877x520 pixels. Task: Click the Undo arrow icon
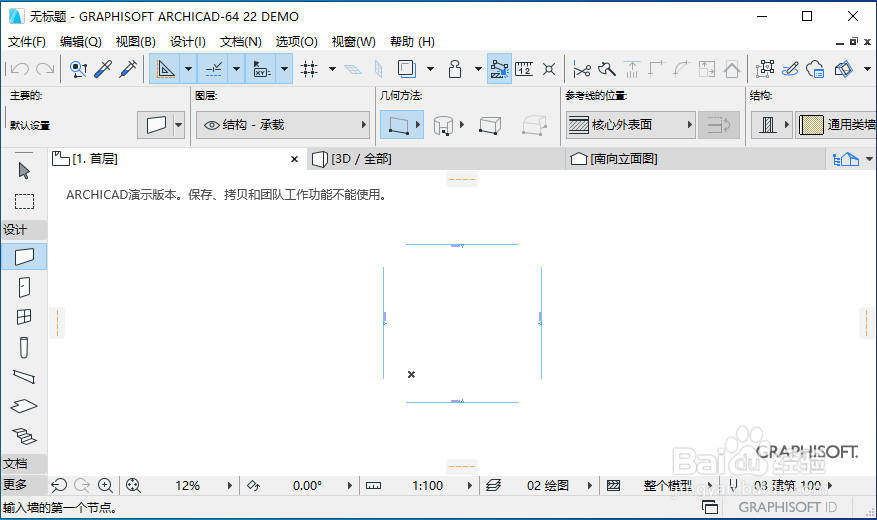click(20, 69)
